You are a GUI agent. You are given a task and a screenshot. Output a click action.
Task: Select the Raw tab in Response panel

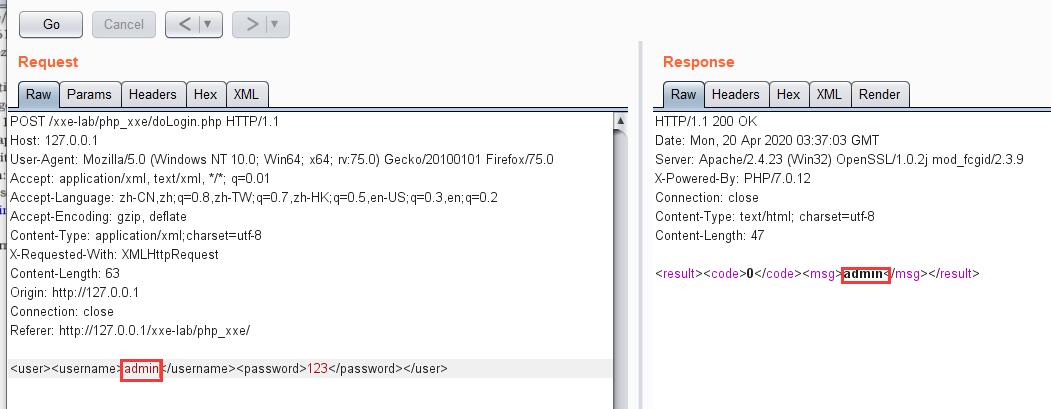[x=683, y=95]
